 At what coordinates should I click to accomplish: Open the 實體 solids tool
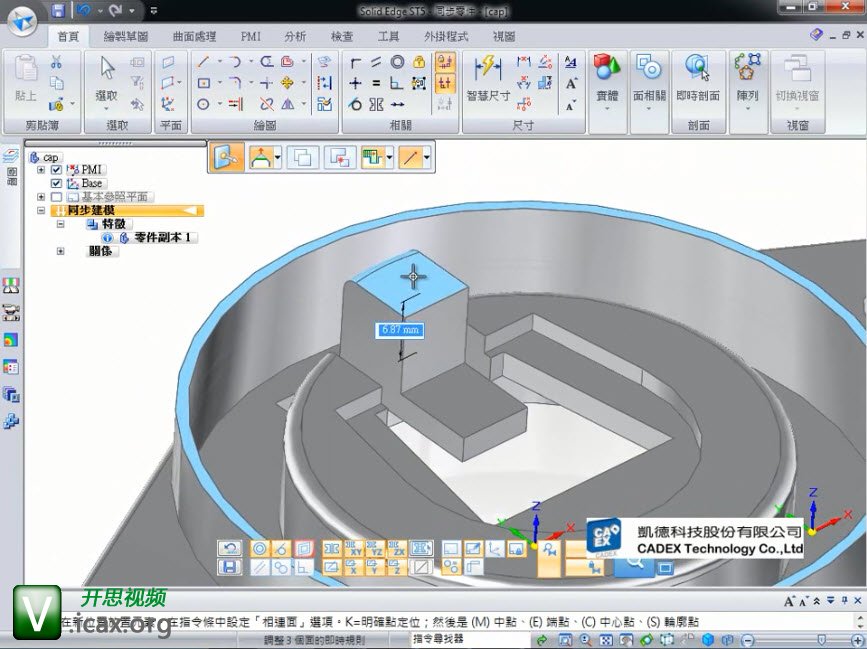pos(607,79)
